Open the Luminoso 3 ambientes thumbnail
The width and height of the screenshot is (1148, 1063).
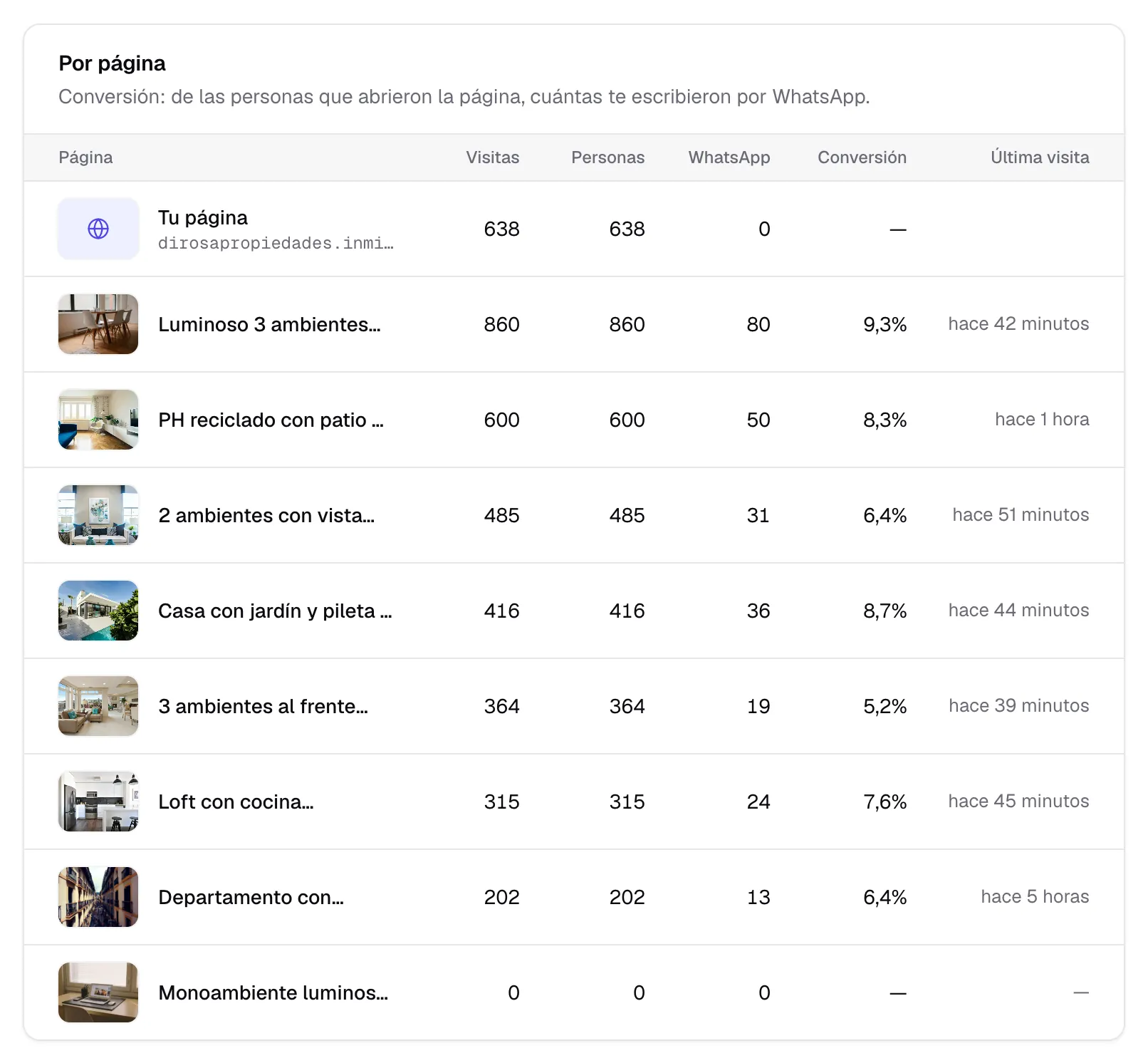click(98, 324)
